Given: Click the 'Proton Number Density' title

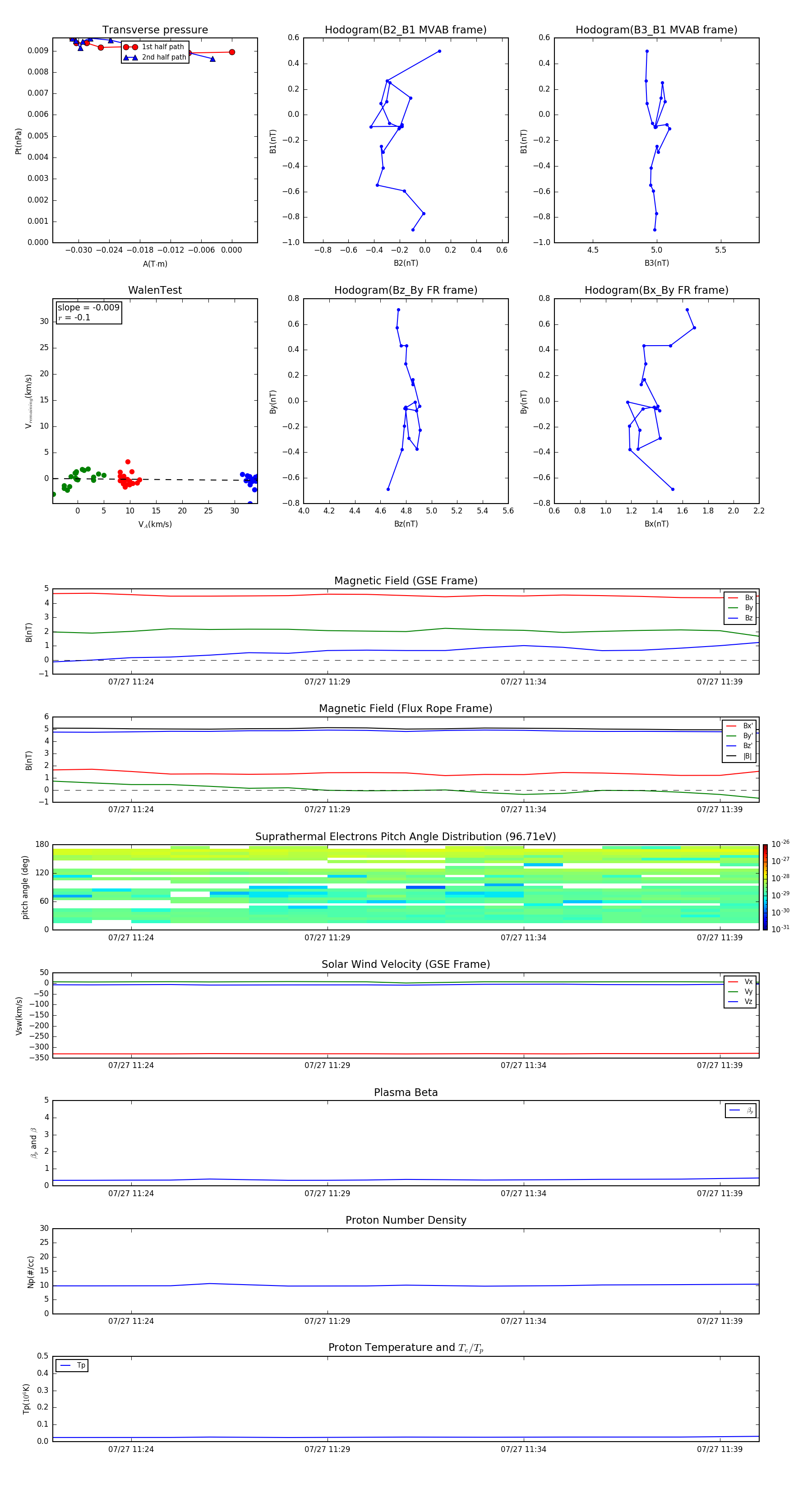Looking at the screenshot, I should tap(406, 1220).
